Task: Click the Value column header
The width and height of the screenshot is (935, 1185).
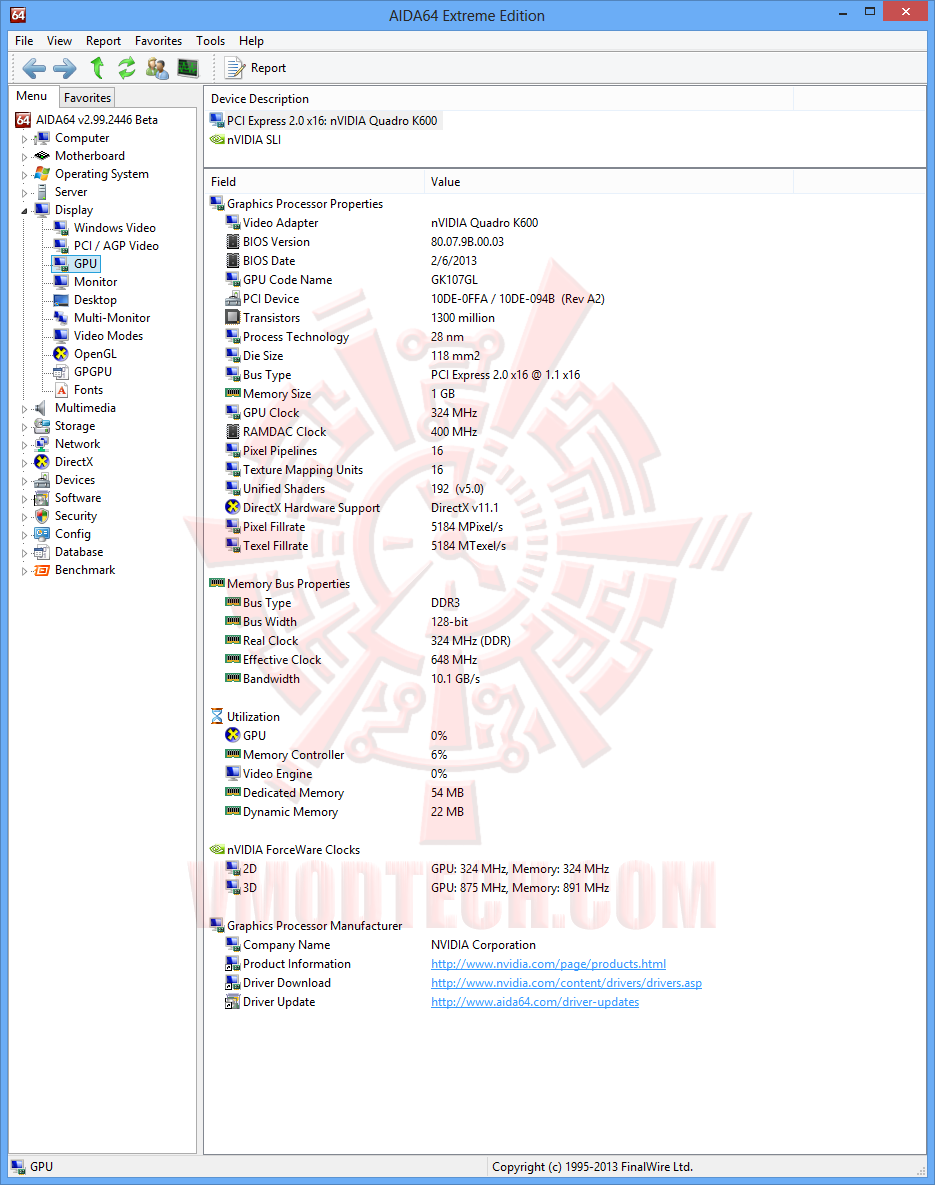Action: (608, 181)
